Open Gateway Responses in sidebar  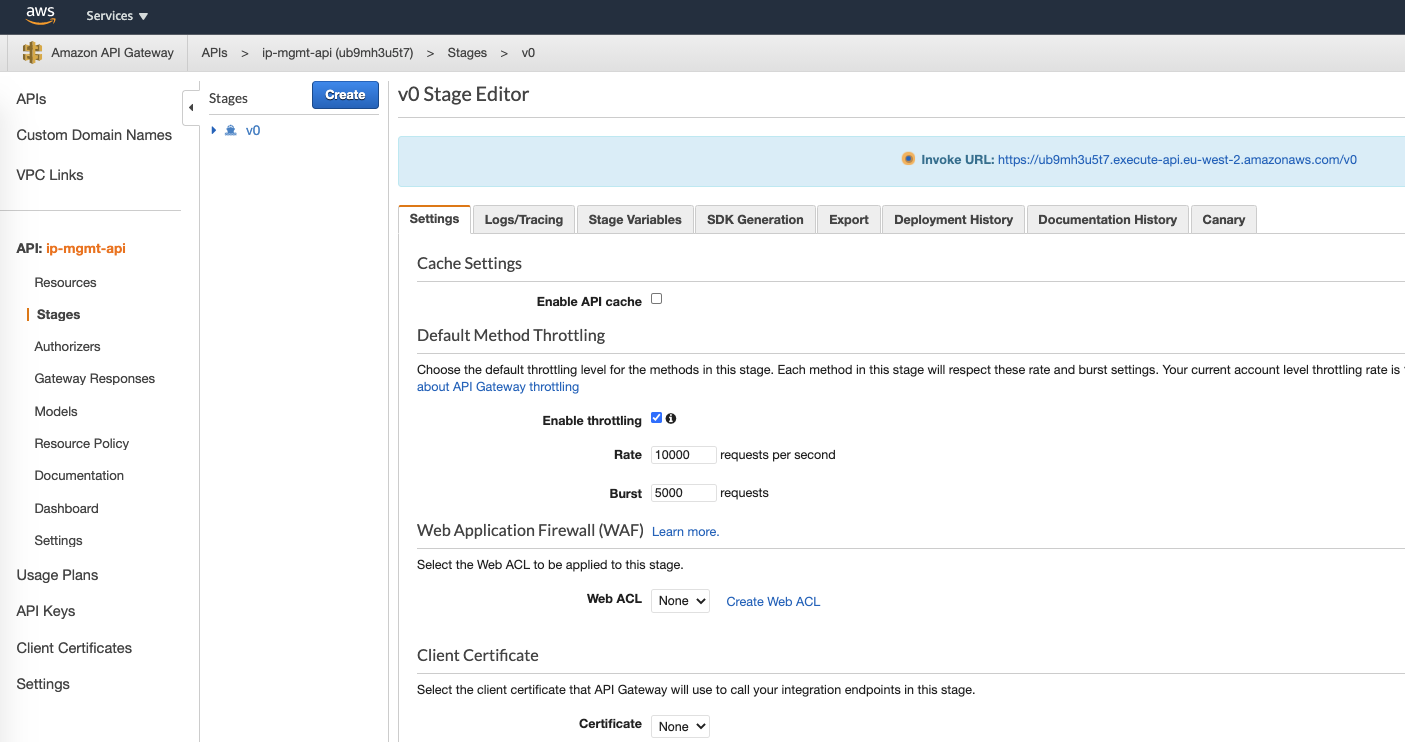[x=95, y=379]
